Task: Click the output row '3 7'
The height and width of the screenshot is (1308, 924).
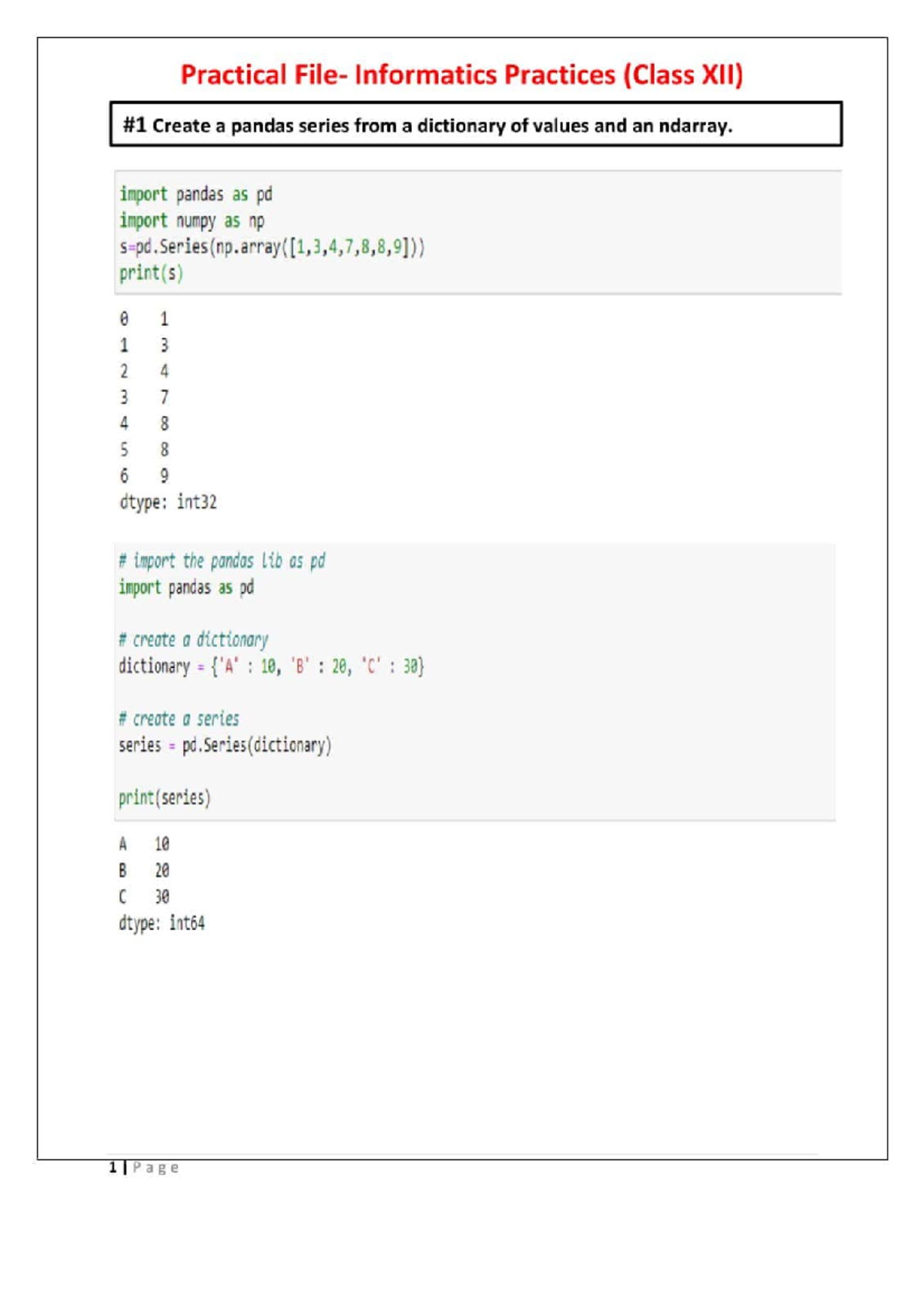Action: pyautogui.click(x=144, y=397)
